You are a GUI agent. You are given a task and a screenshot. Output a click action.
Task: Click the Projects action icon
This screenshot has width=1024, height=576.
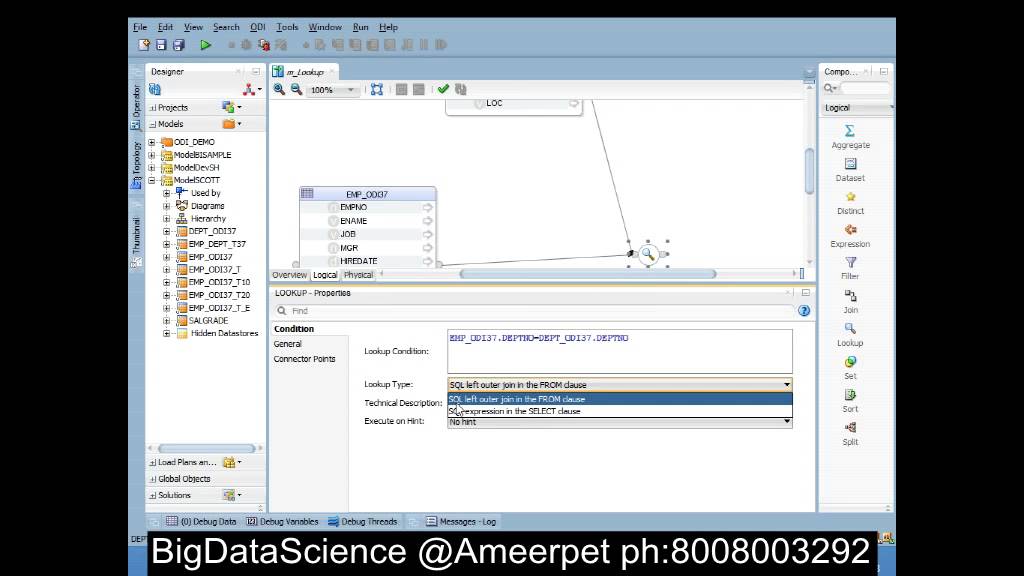click(x=228, y=107)
